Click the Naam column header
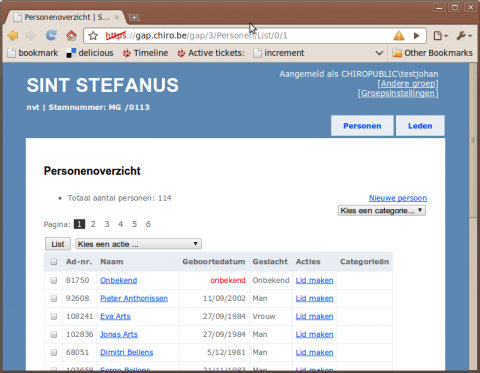The height and width of the screenshot is (373, 480). [112, 262]
